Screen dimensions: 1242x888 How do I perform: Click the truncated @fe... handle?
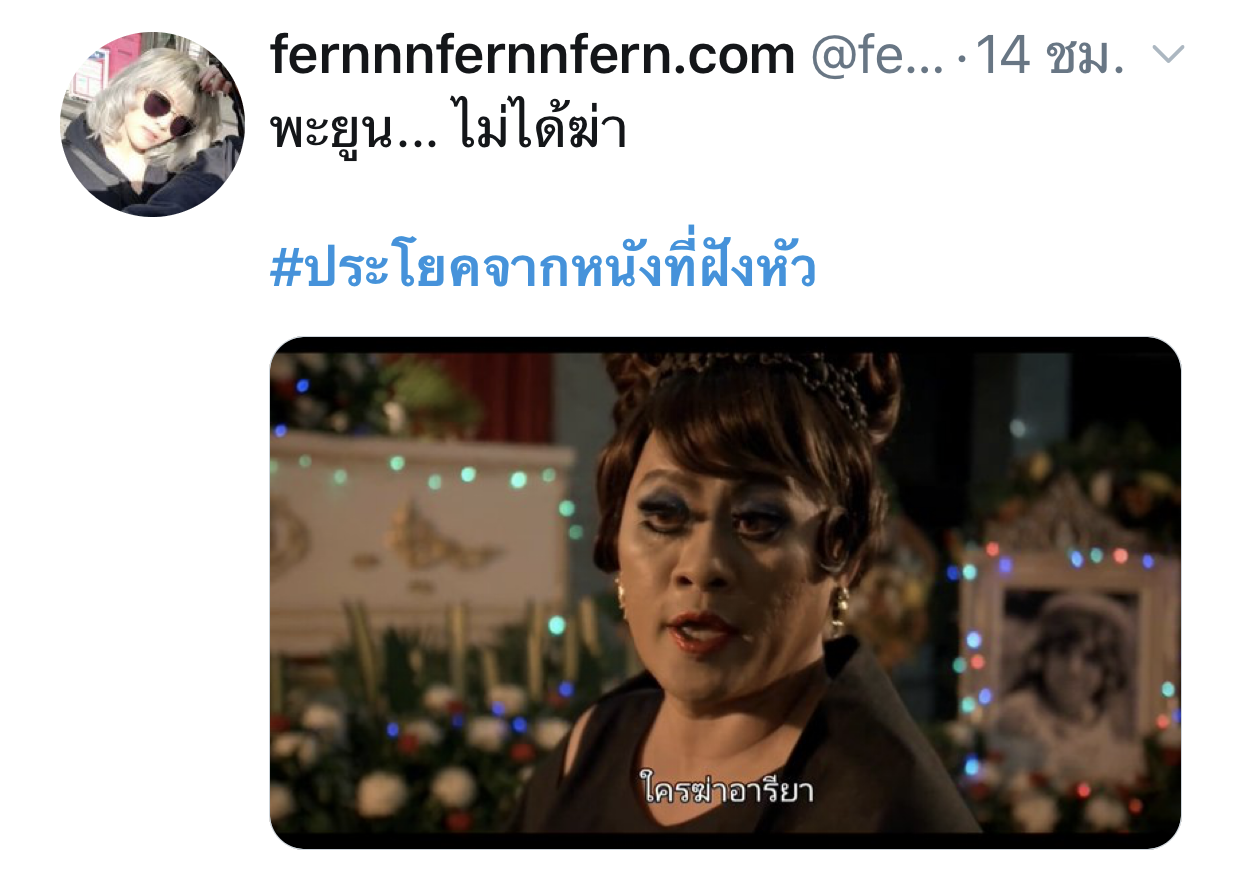(x=874, y=56)
